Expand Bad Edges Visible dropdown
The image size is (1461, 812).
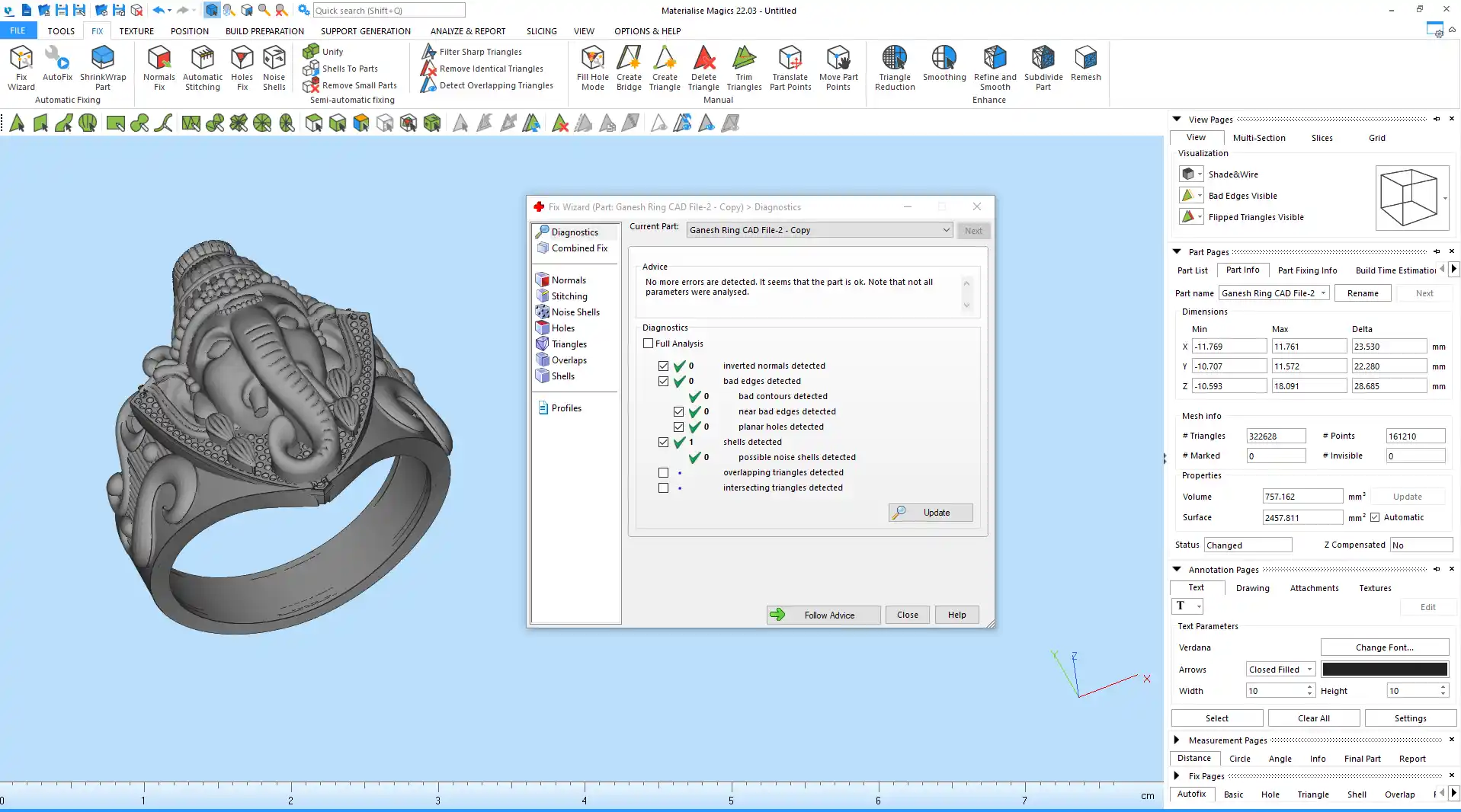click(1200, 196)
